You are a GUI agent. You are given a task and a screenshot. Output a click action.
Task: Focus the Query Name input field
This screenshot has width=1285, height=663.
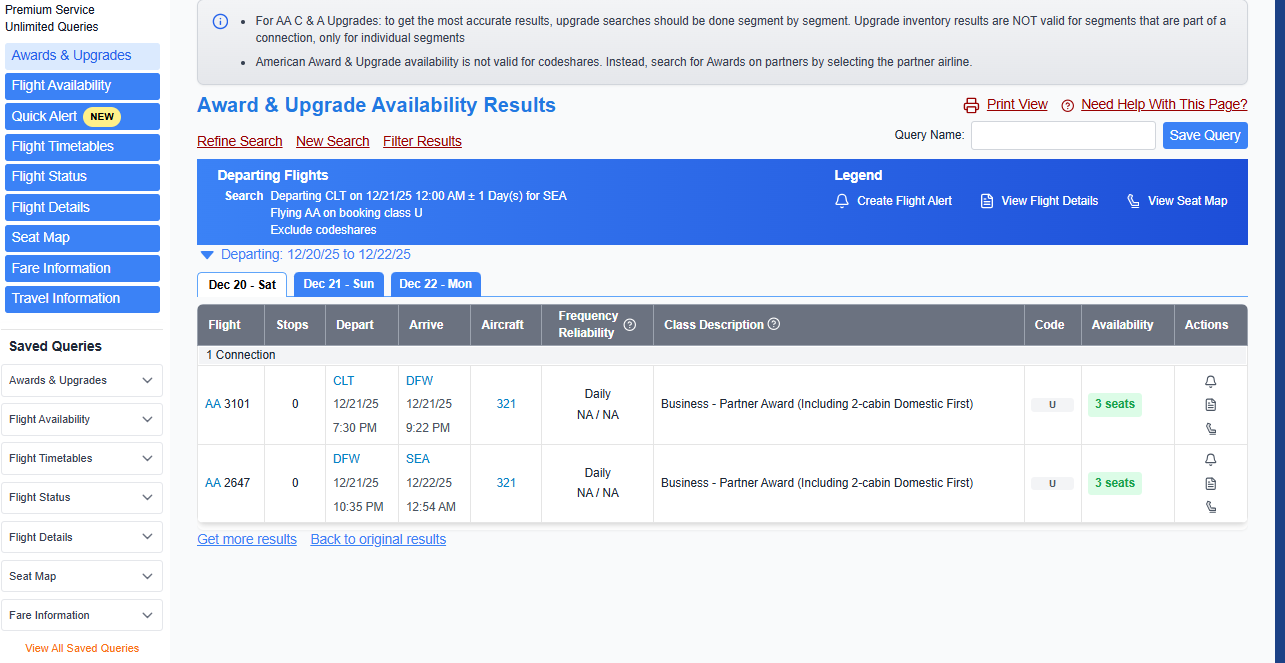point(1063,135)
